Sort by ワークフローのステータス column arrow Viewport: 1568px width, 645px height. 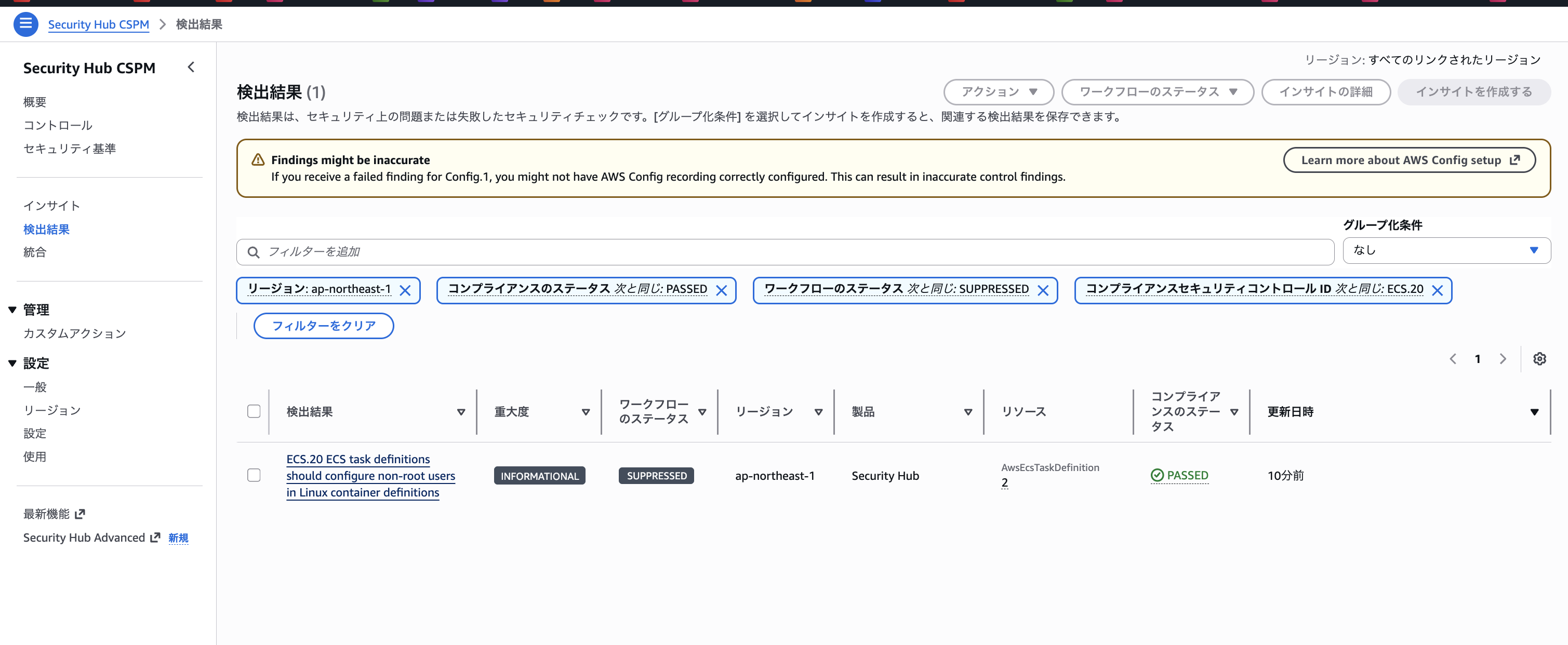pos(702,412)
